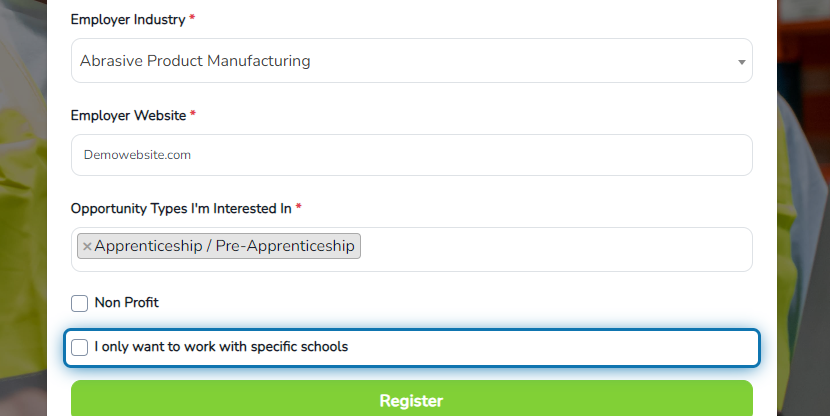Image resolution: width=830 pixels, height=416 pixels.
Task: Click into the Employer Website field
Action: (x=412, y=155)
